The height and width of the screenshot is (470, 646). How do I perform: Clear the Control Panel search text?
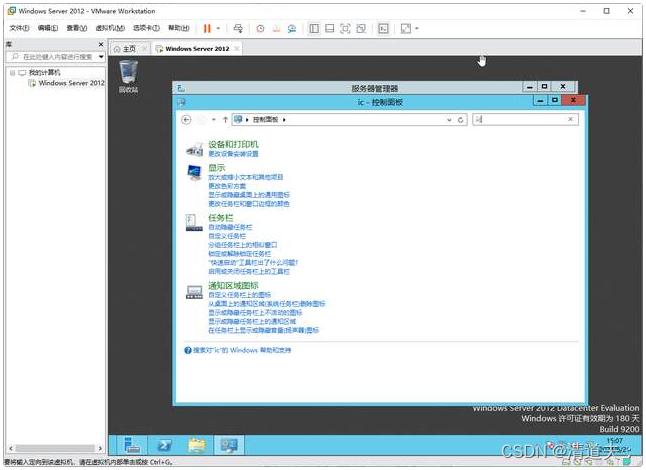tap(571, 119)
